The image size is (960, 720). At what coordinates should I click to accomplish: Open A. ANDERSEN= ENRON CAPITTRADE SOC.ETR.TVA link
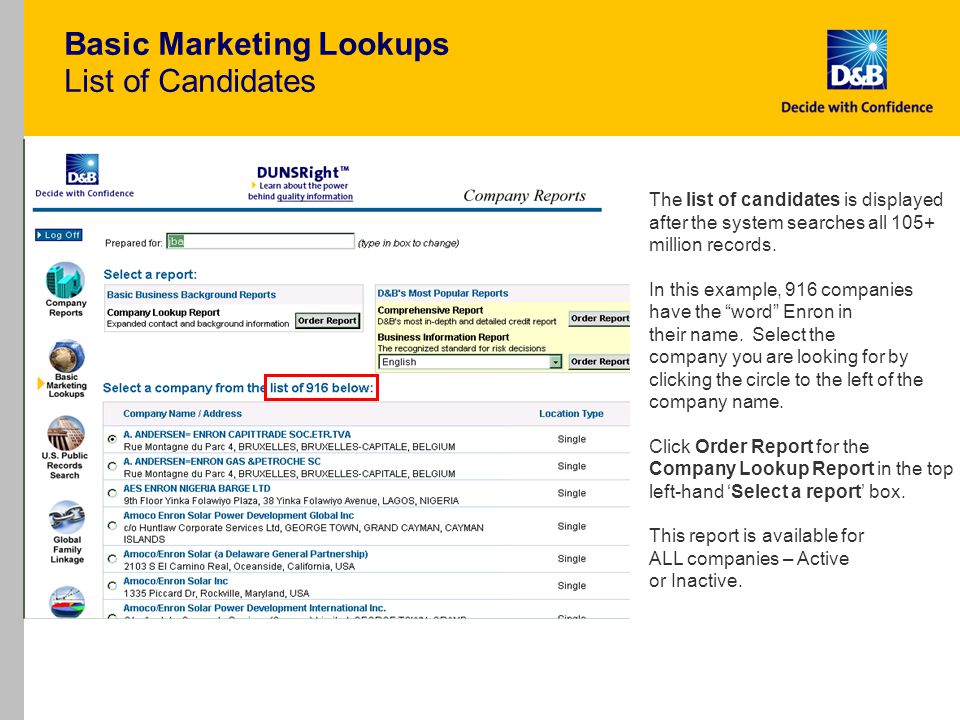(237, 434)
